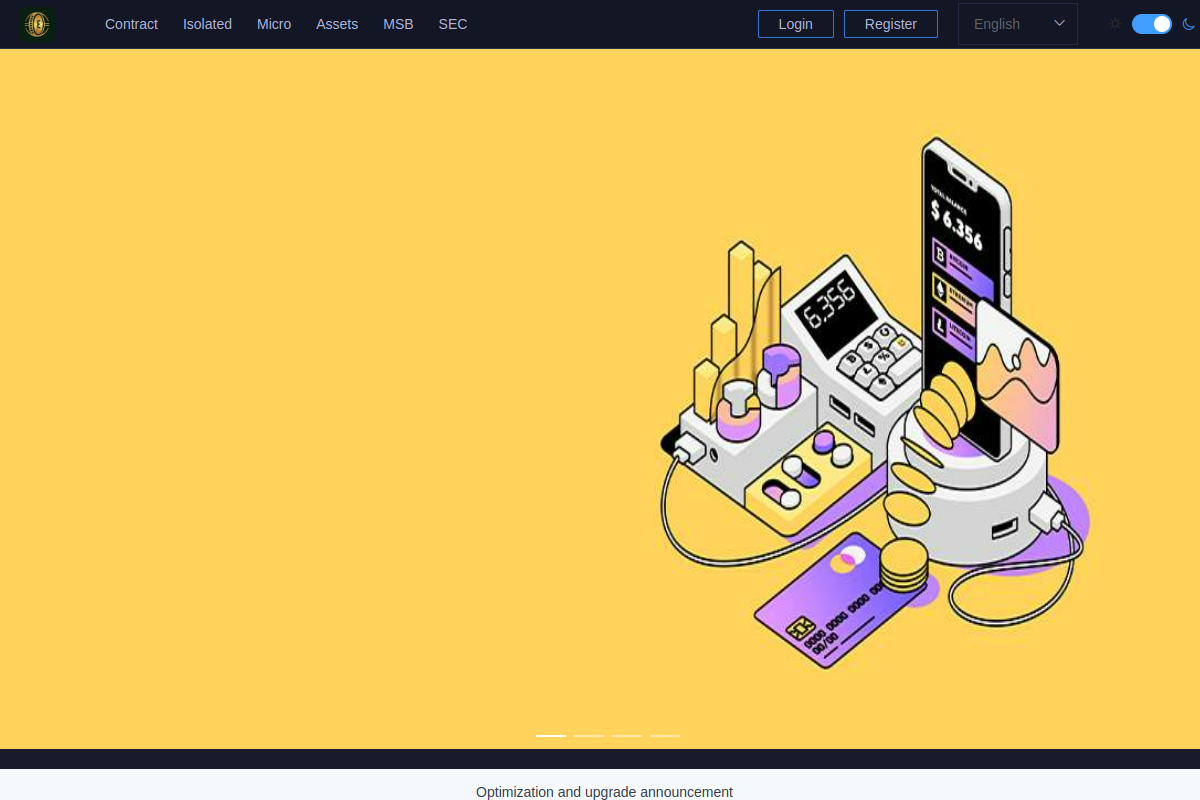1200x800 pixels.
Task: Select the first carousel slide indicator
Action: coord(551,735)
